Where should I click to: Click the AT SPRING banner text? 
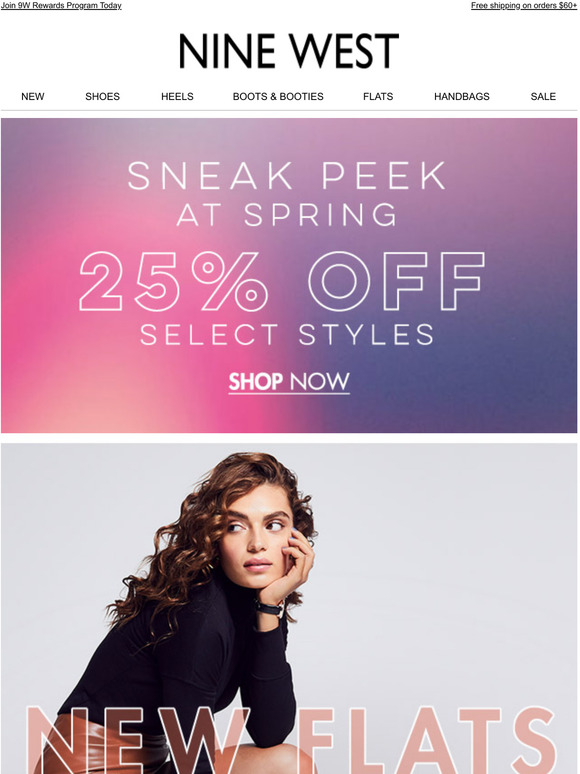(287, 215)
